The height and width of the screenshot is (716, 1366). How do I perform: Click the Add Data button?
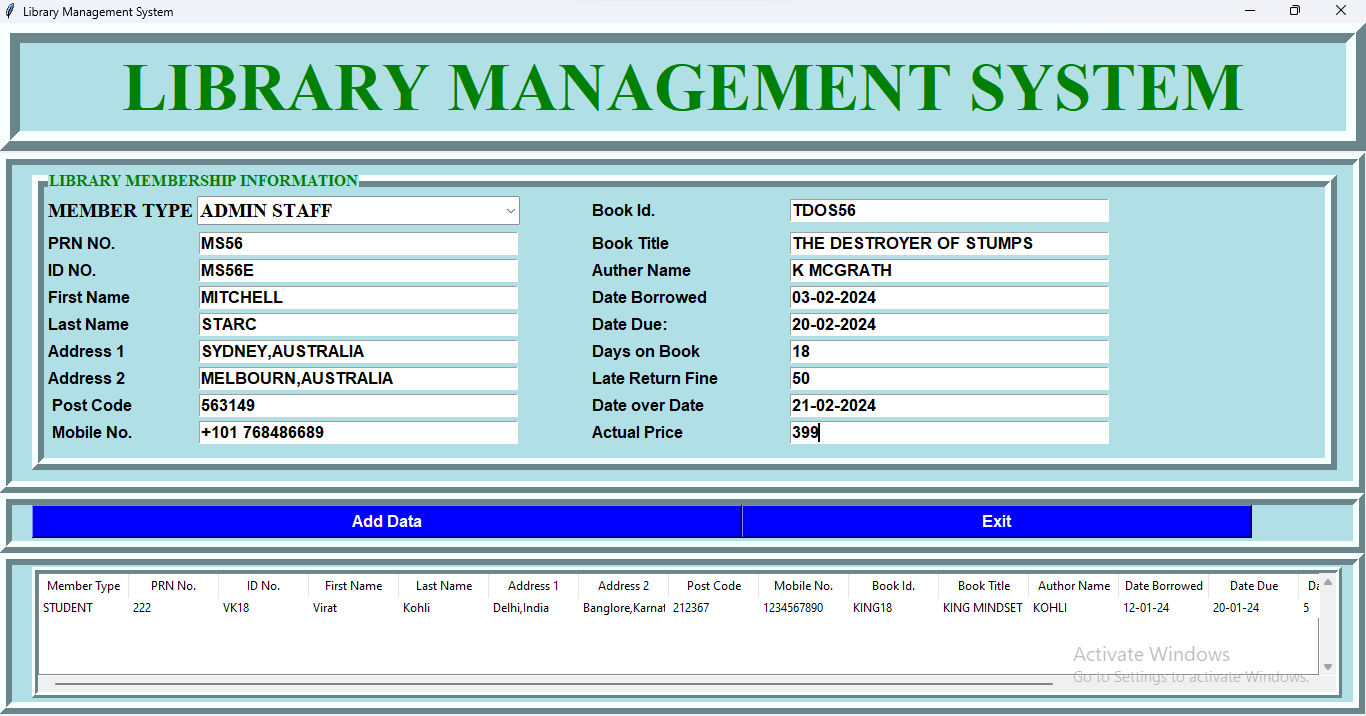pos(386,521)
